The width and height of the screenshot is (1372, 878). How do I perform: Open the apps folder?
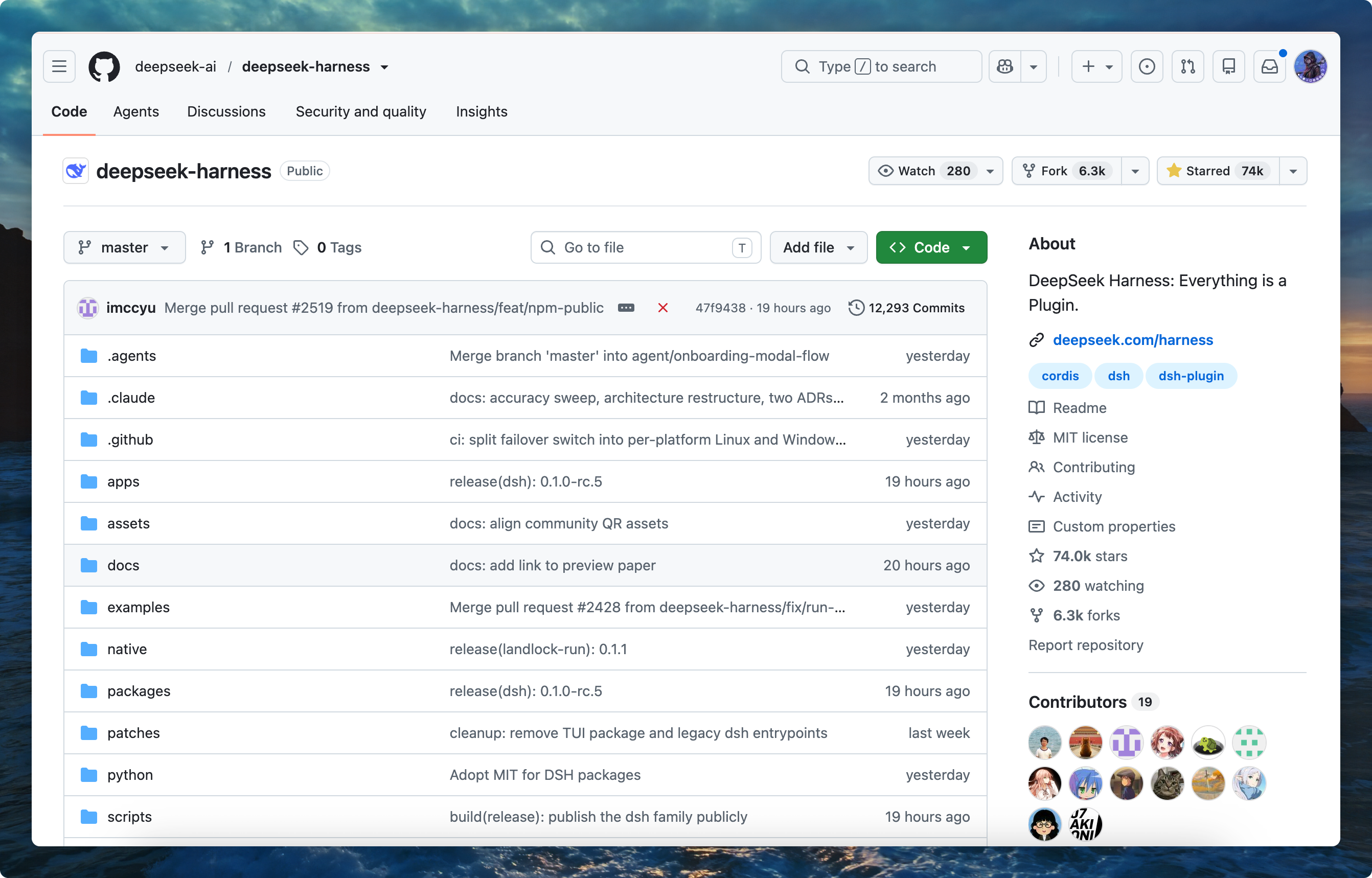pos(123,481)
